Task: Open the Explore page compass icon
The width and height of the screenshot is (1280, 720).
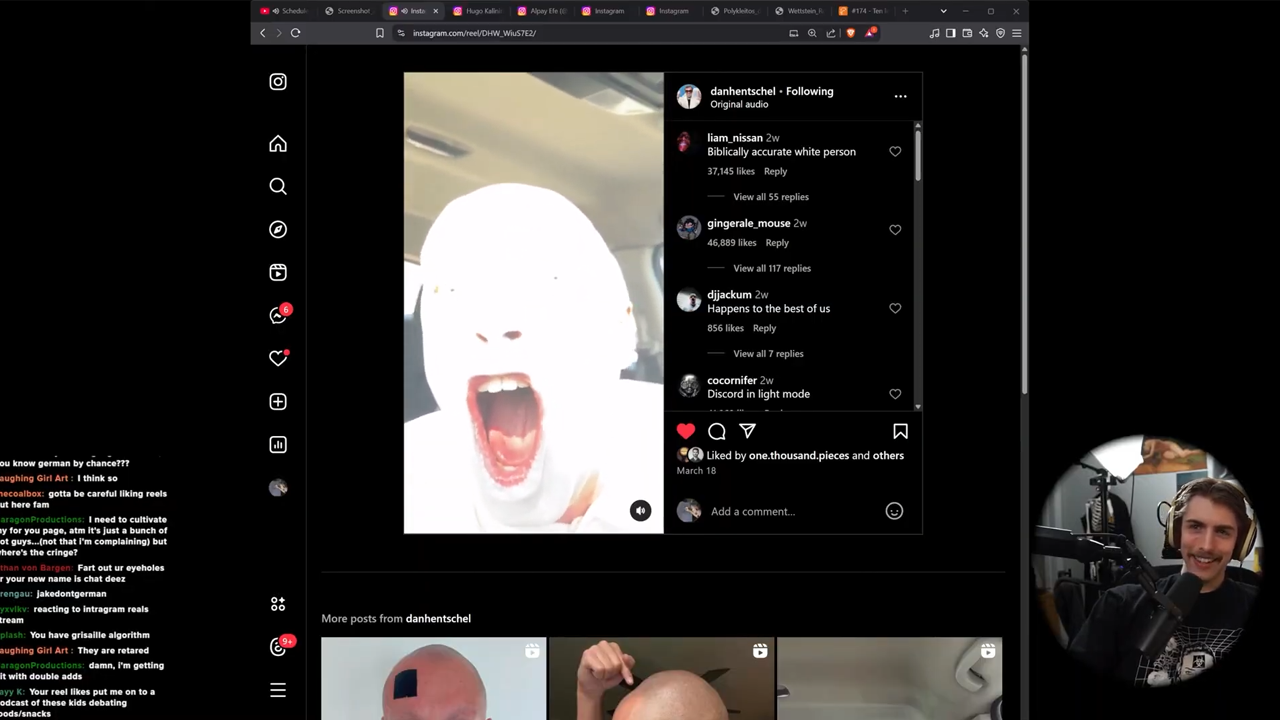Action: 277,229
